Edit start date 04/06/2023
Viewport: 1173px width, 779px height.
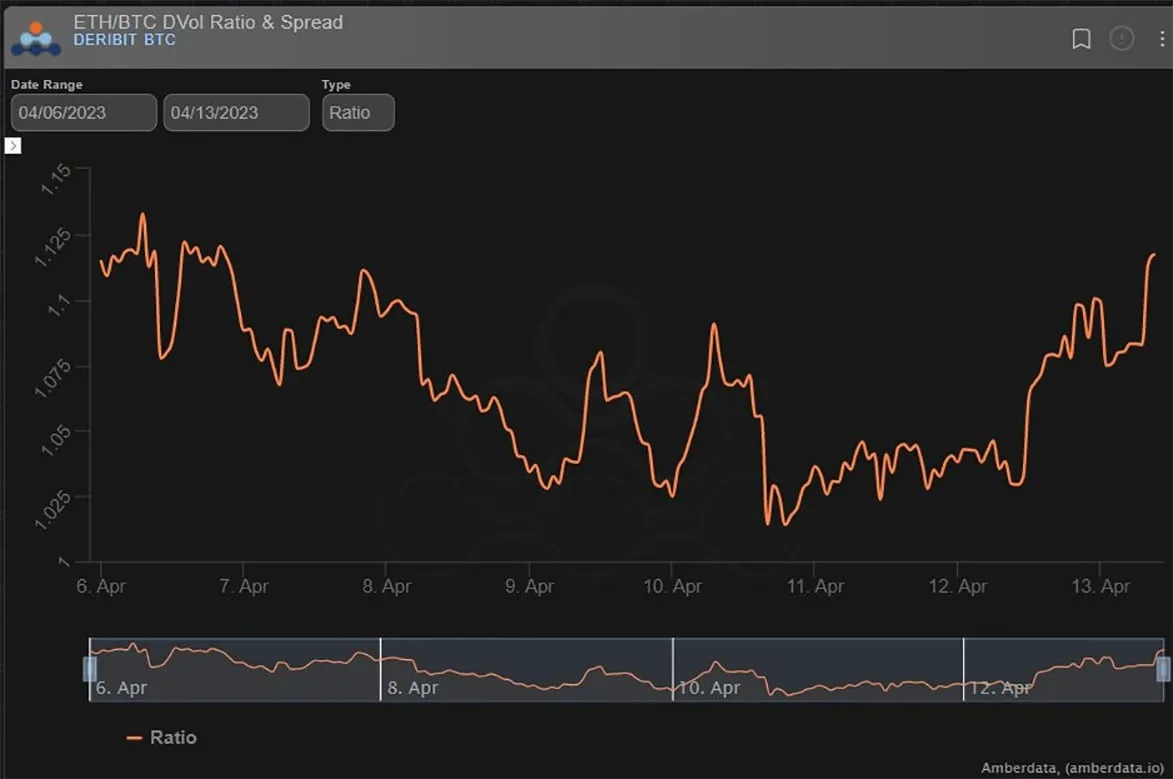pyautogui.click(x=84, y=112)
